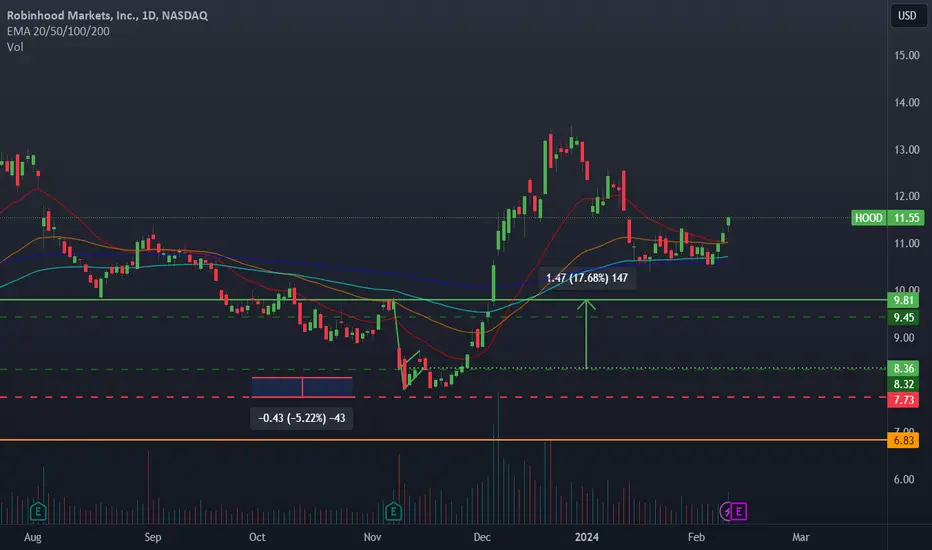Image resolution: width=932 pixels, height=550 pixels.
Task: Click the 9.45 price level label
Action: tap(903, 318)
